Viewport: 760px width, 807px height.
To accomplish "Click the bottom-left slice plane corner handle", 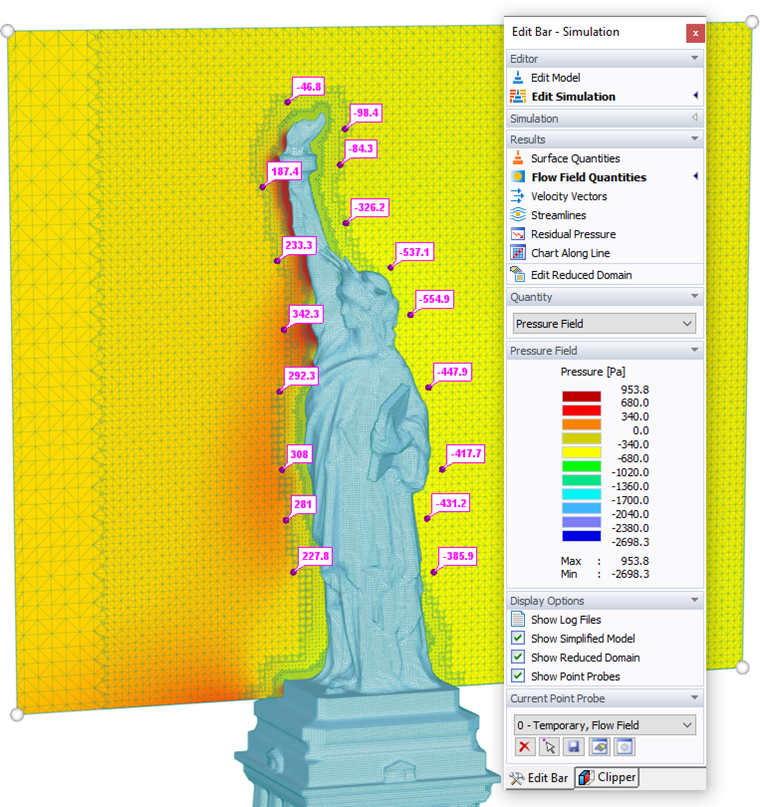I will [x=17, y=714].
